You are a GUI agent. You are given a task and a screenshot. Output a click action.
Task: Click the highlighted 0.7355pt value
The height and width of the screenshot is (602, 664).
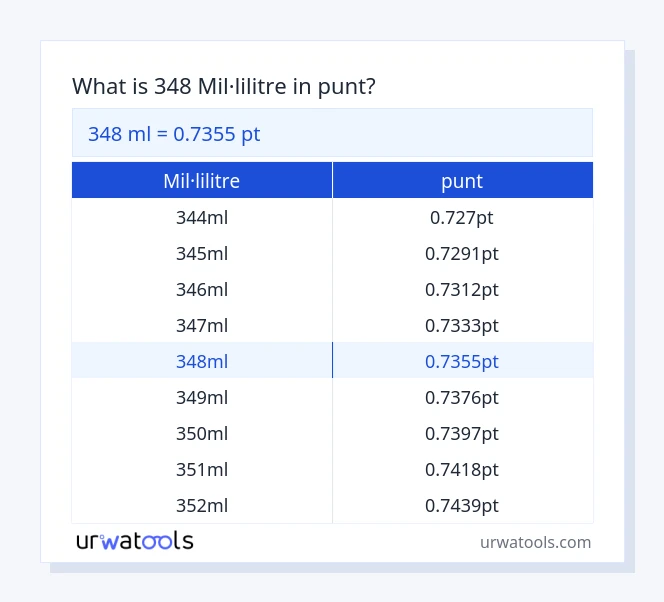point(462,361)
